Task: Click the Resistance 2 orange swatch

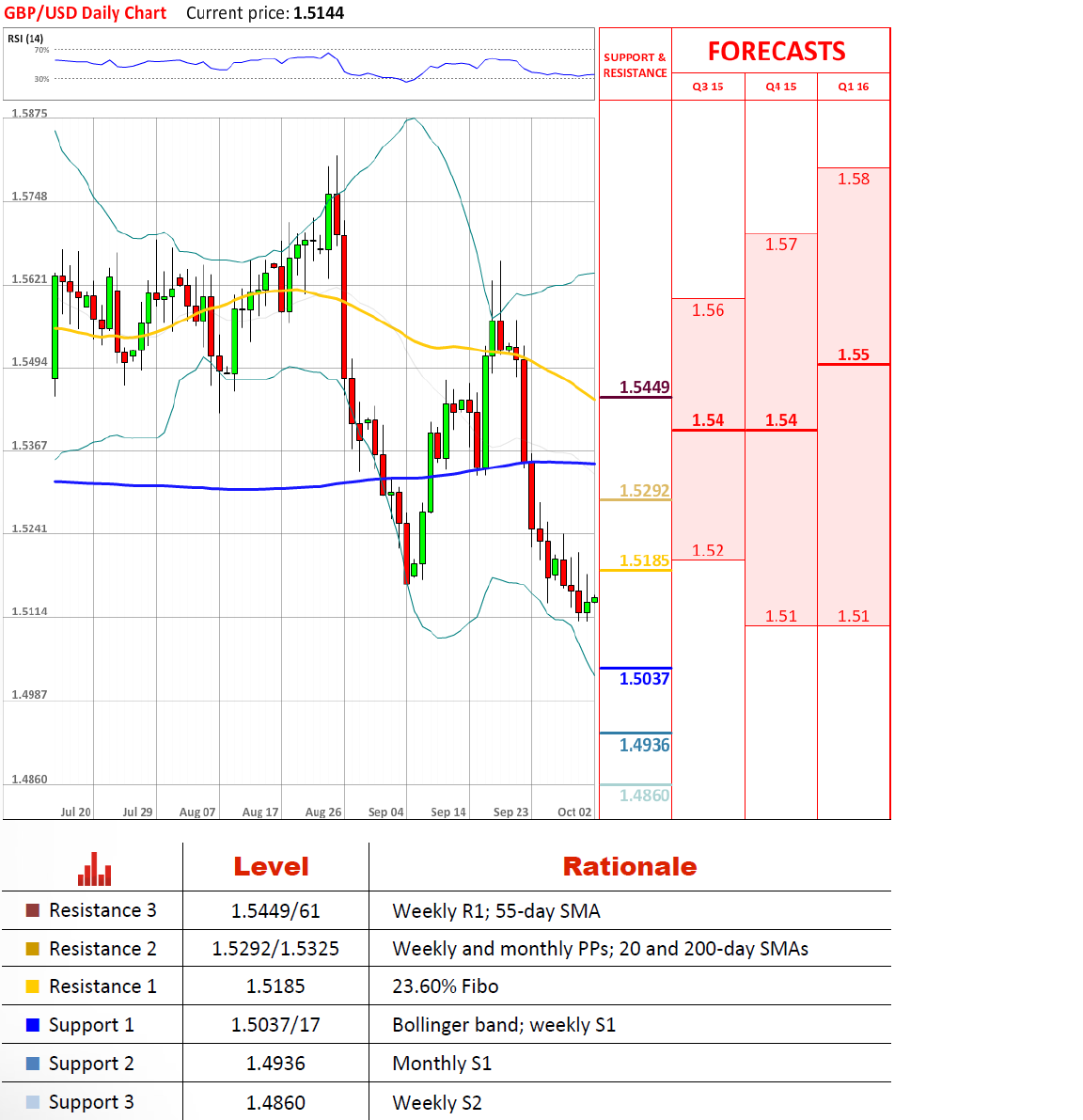Action: point(32,949)
